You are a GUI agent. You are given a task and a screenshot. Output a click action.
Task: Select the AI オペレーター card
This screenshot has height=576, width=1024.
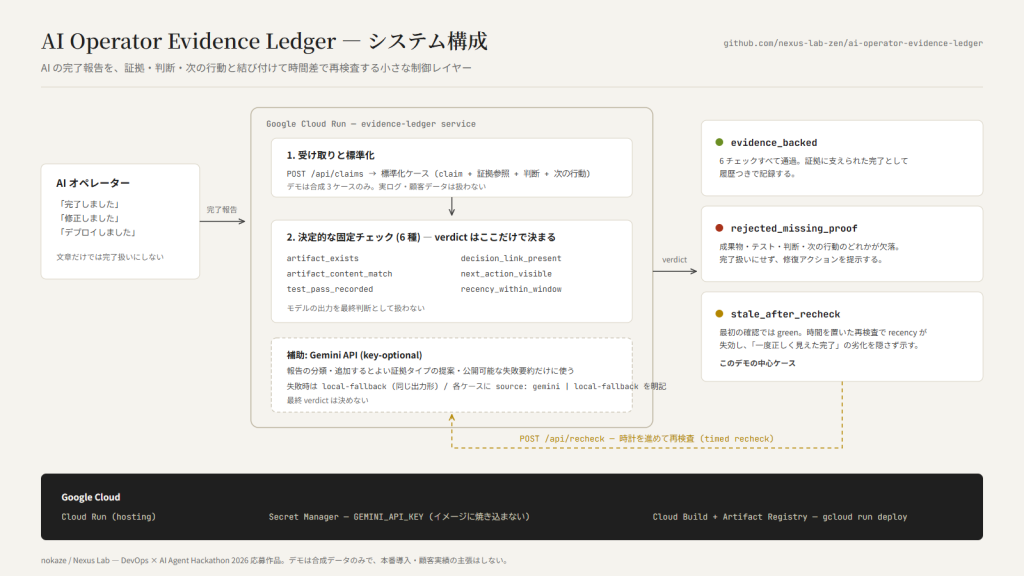coord(120,221)
